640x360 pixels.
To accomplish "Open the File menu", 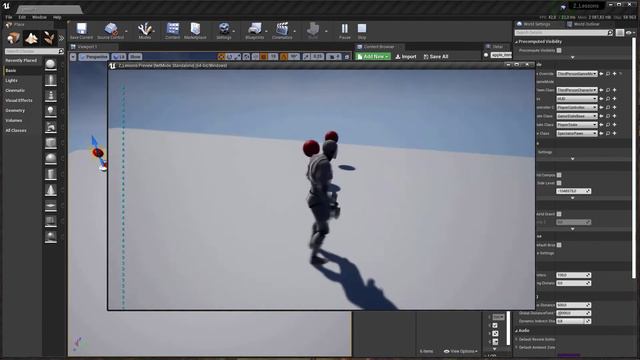I will (x=9, y=17).
